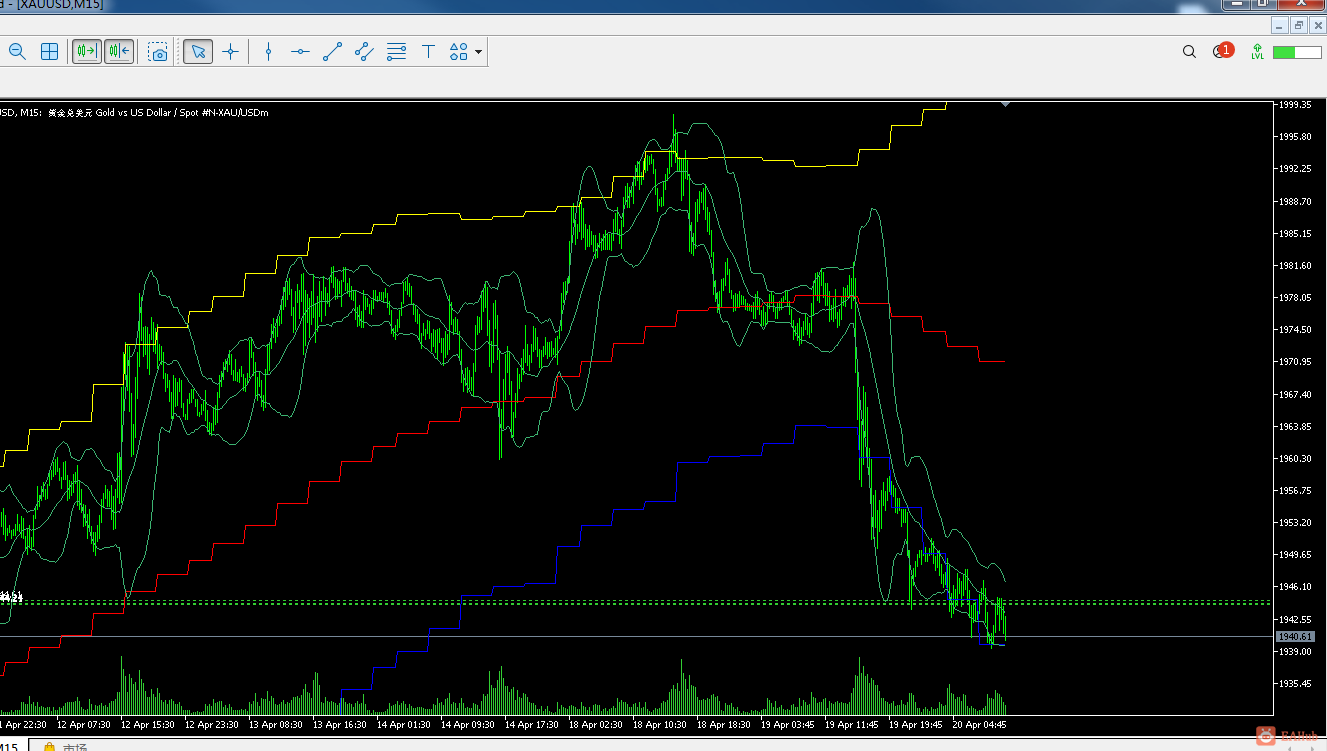The image size is (1327, 751).
Task: Draw a horizontal line on the chart
Action: [x=300, y=52]
